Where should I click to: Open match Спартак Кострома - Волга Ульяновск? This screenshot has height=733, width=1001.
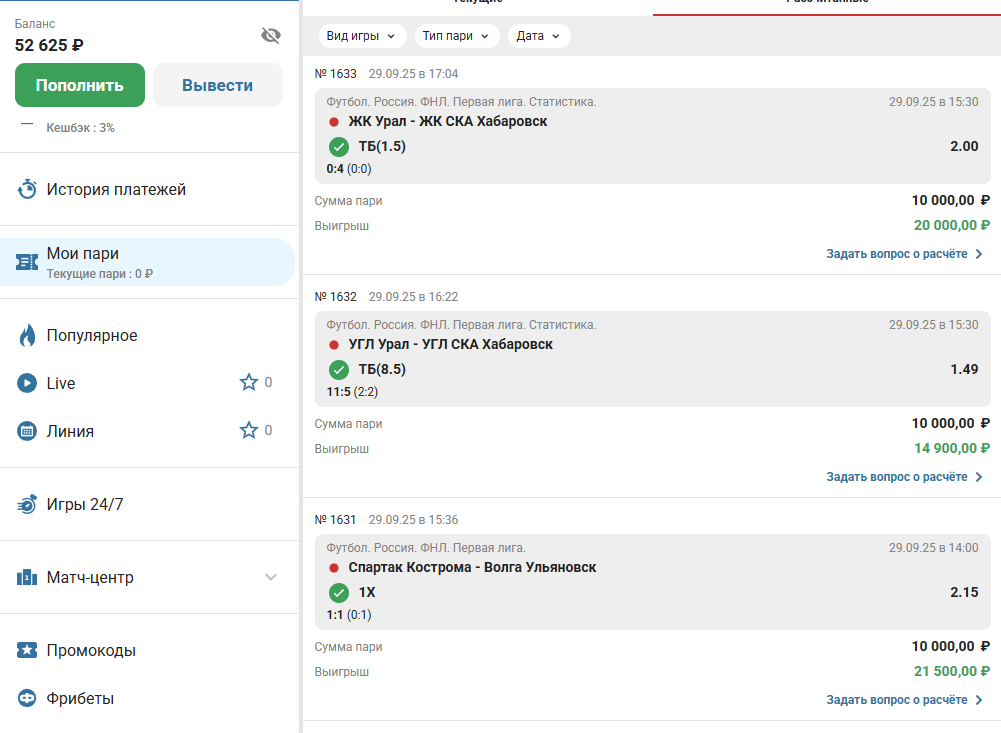[472, 567]
